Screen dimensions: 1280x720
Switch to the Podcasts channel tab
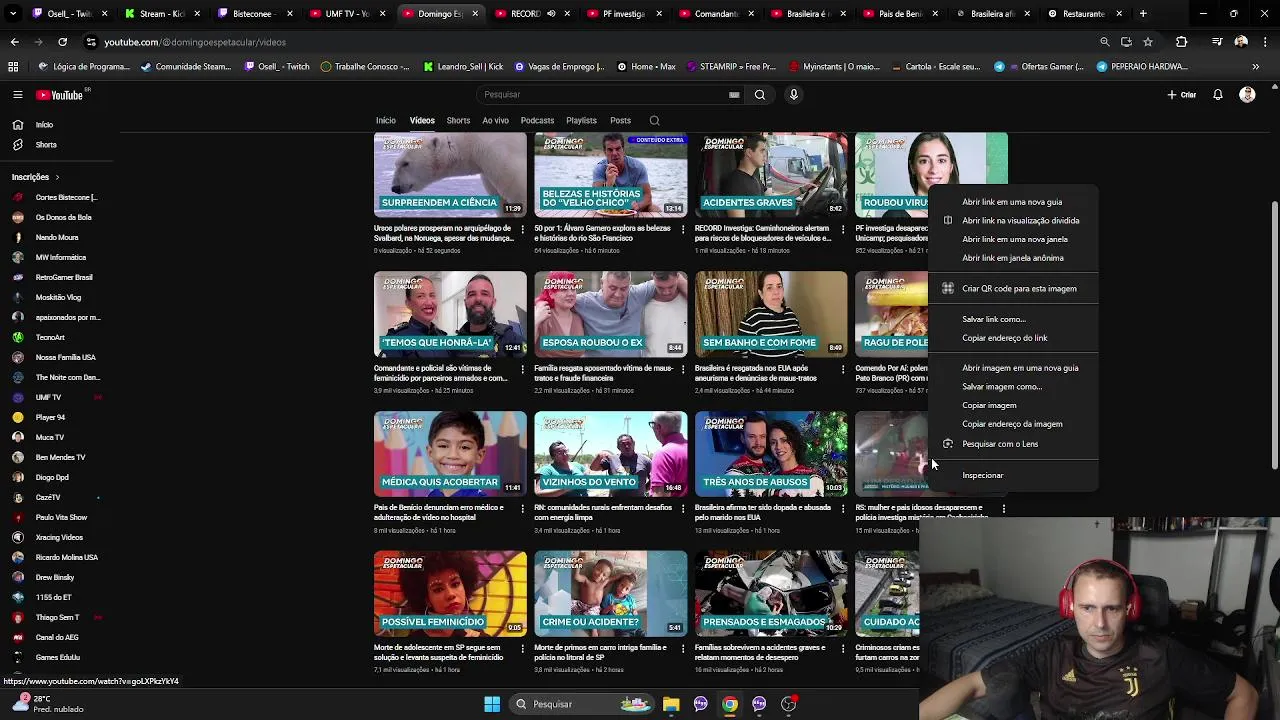(537, 121)
